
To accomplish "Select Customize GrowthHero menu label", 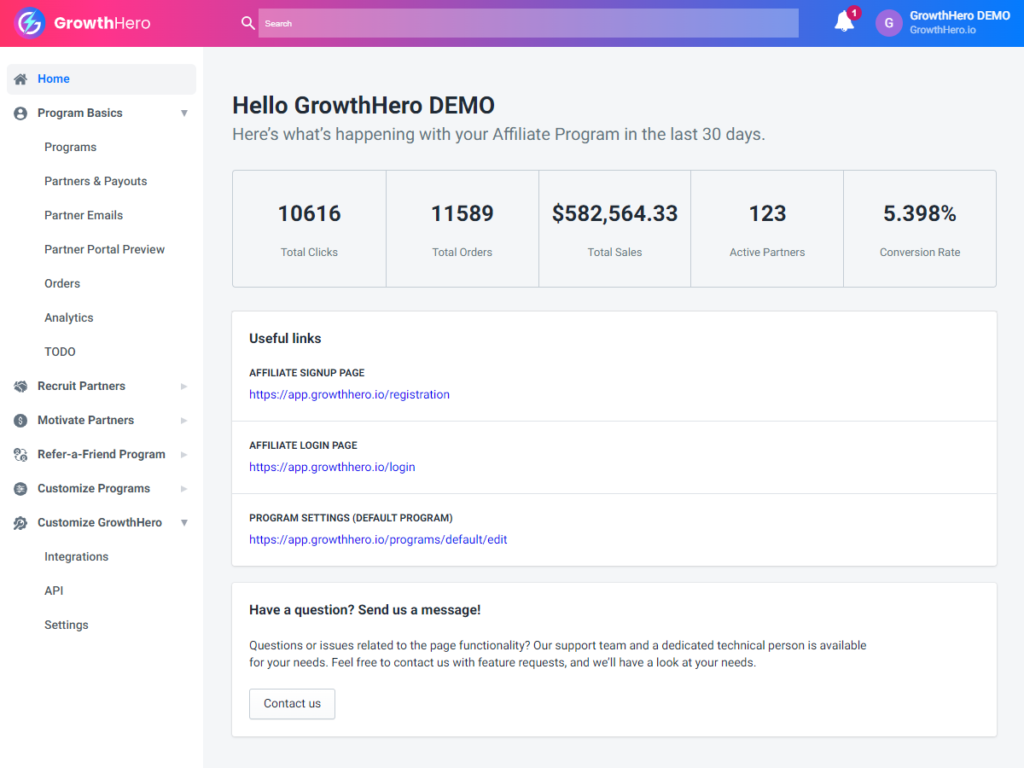I will [x=99, y=522].
